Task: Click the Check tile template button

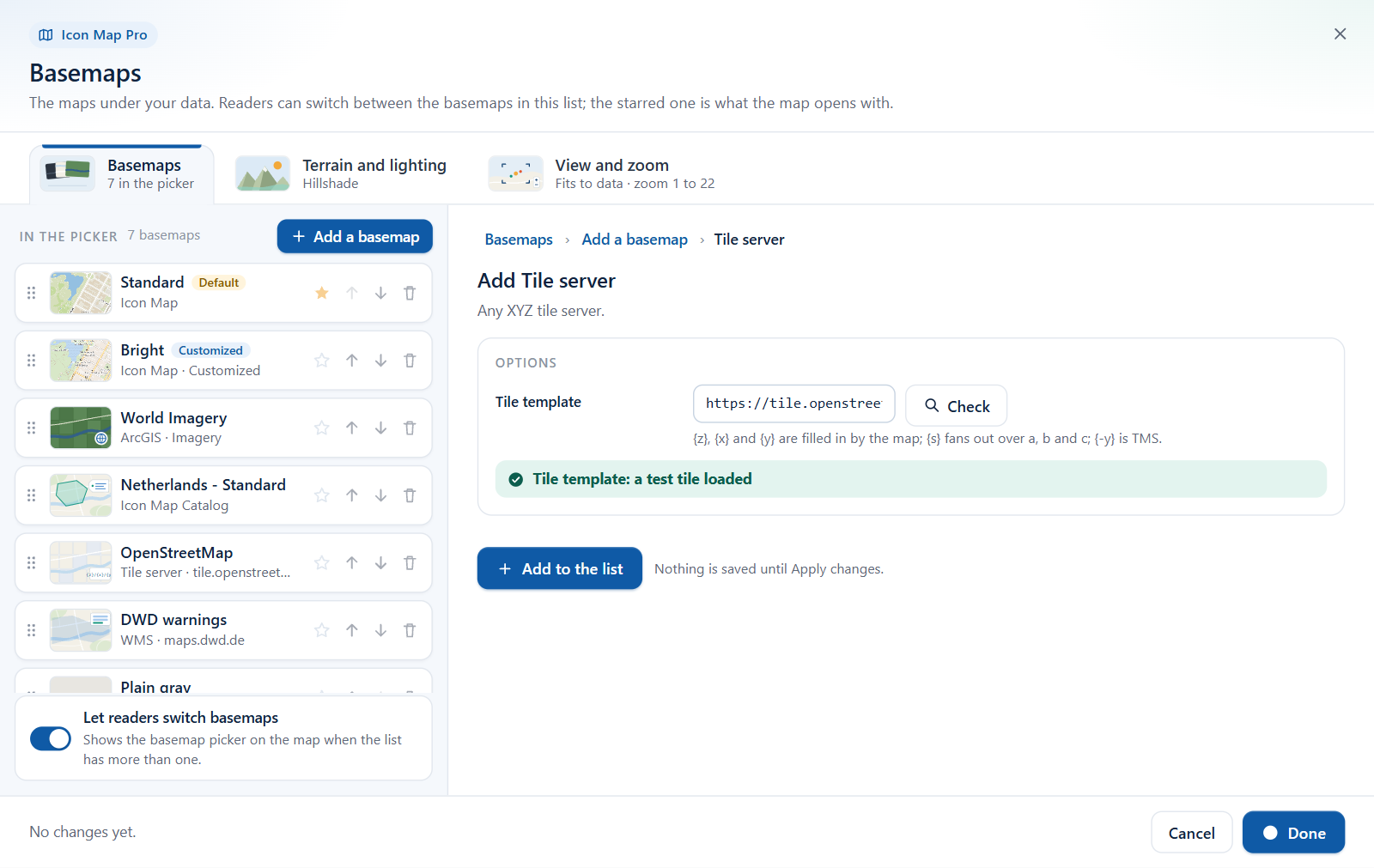Action: [x=957, y=406]
